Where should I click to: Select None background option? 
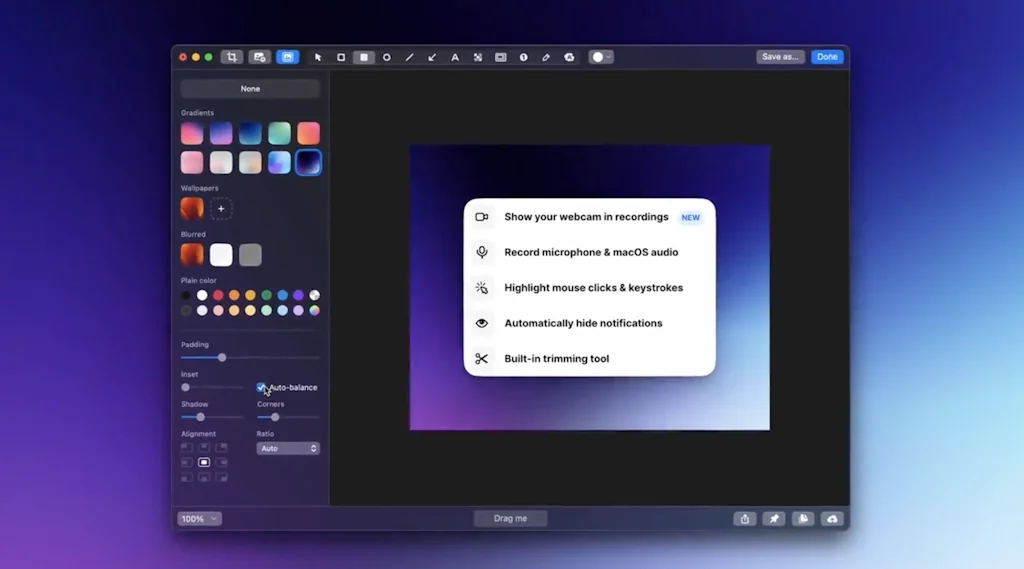tap(250, 89)
